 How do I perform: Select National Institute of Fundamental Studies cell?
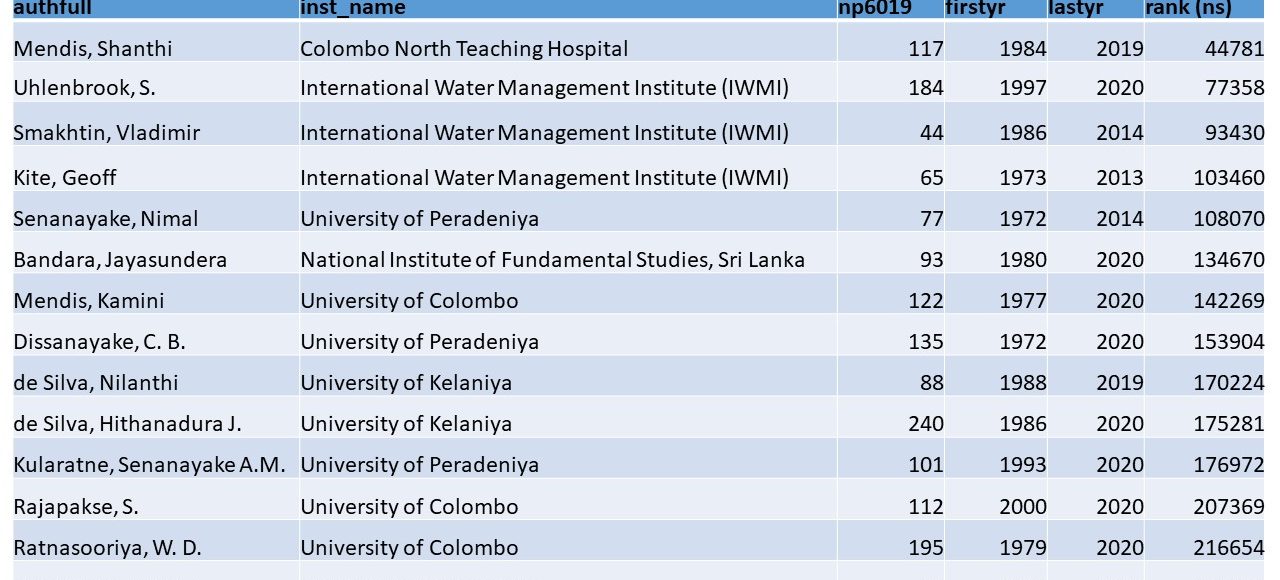(x=552, y=260)
